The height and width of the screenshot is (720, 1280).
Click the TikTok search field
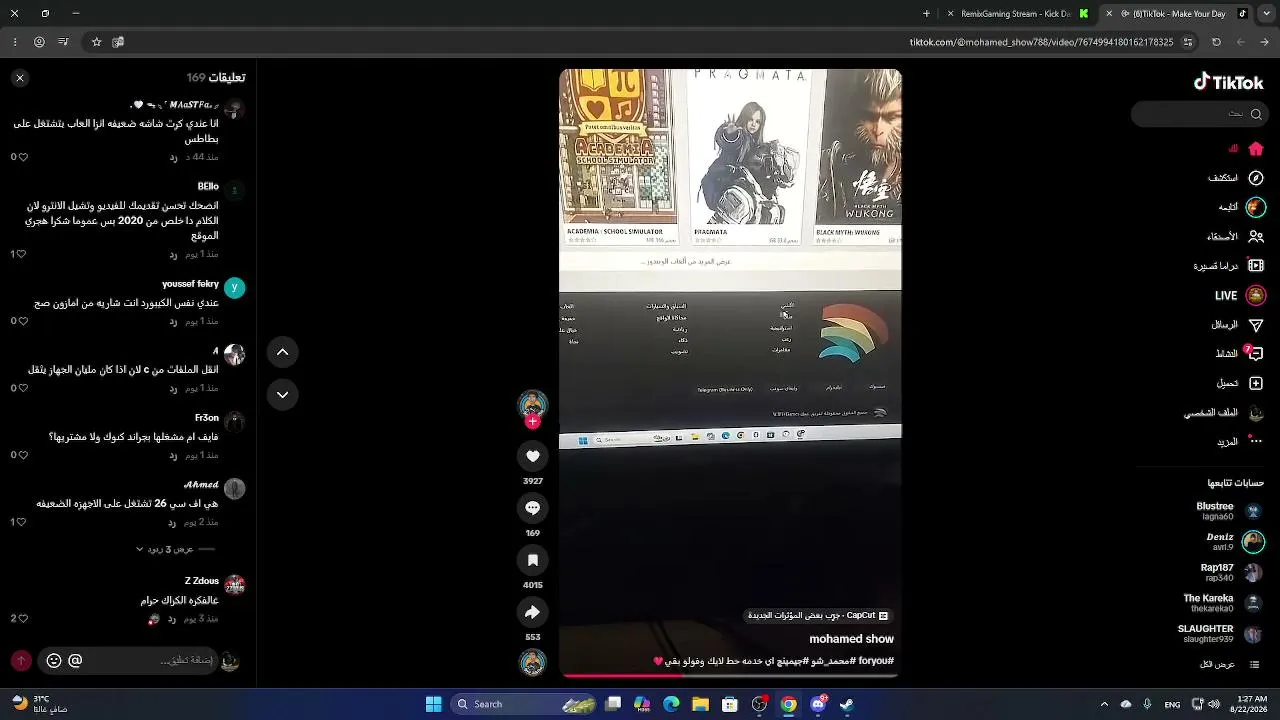pos(1198,114)
